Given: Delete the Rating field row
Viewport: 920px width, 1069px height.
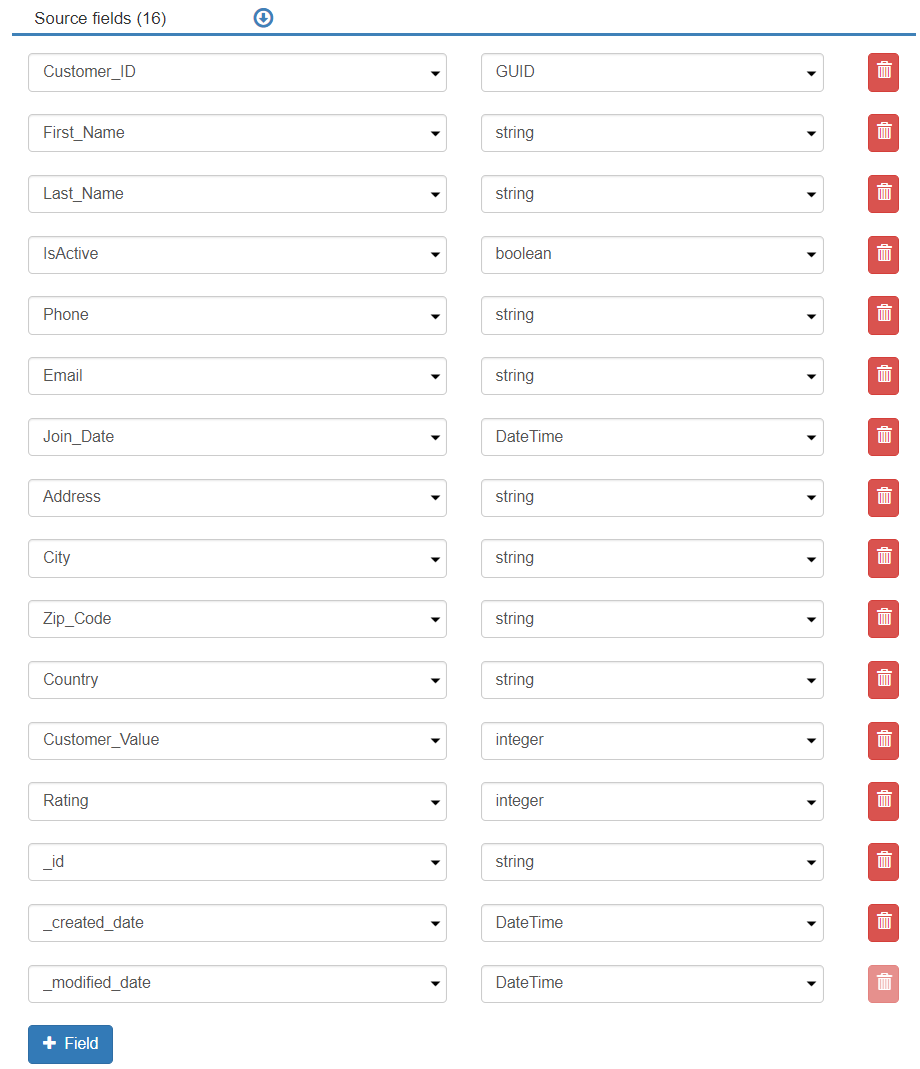Looking at the screenshot, I should point(883,801).
